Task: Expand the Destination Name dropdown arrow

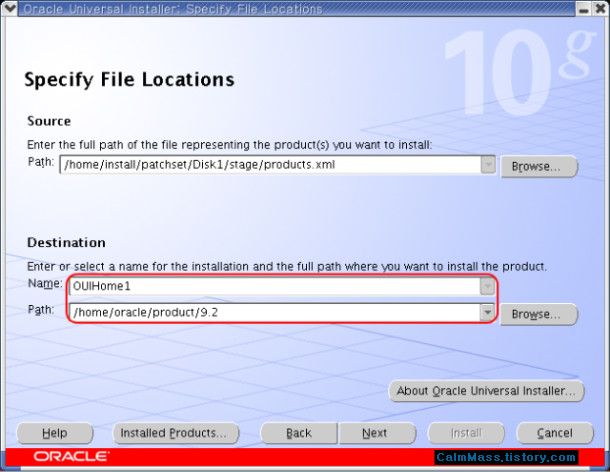Action: pos(487,287)
